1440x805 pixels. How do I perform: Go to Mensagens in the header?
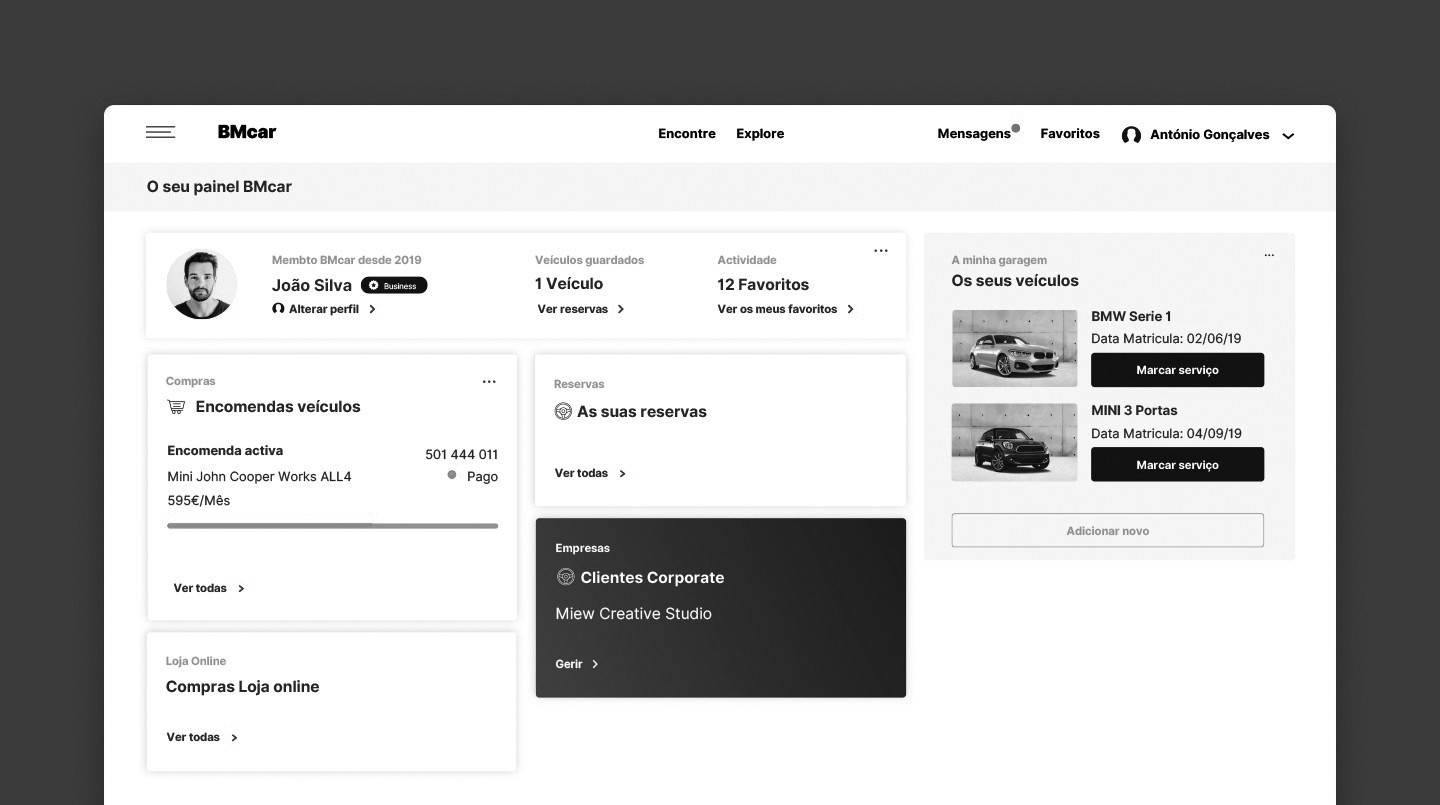click(x=973, y=134)
